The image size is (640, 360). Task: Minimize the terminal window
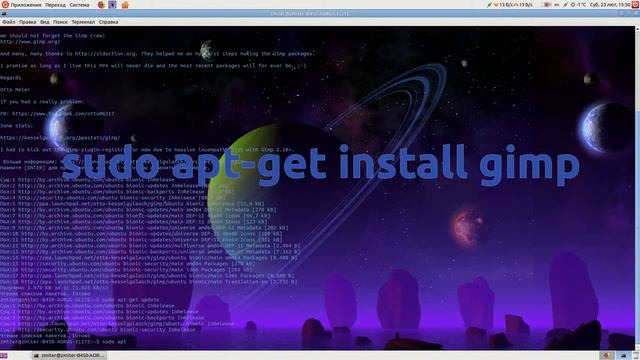(x=622, y=13)
